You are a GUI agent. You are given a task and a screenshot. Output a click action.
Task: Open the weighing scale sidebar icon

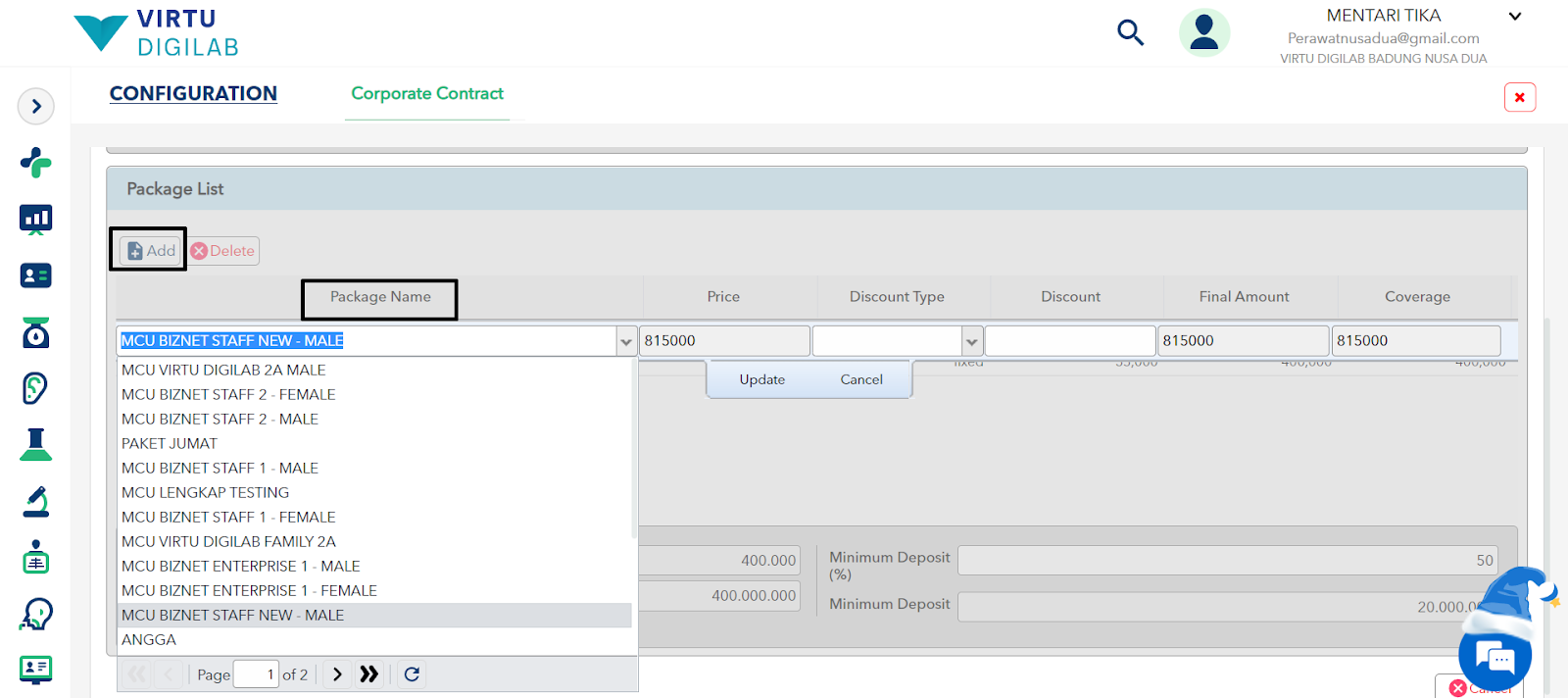pyautogui.click(x=36, y=332)
